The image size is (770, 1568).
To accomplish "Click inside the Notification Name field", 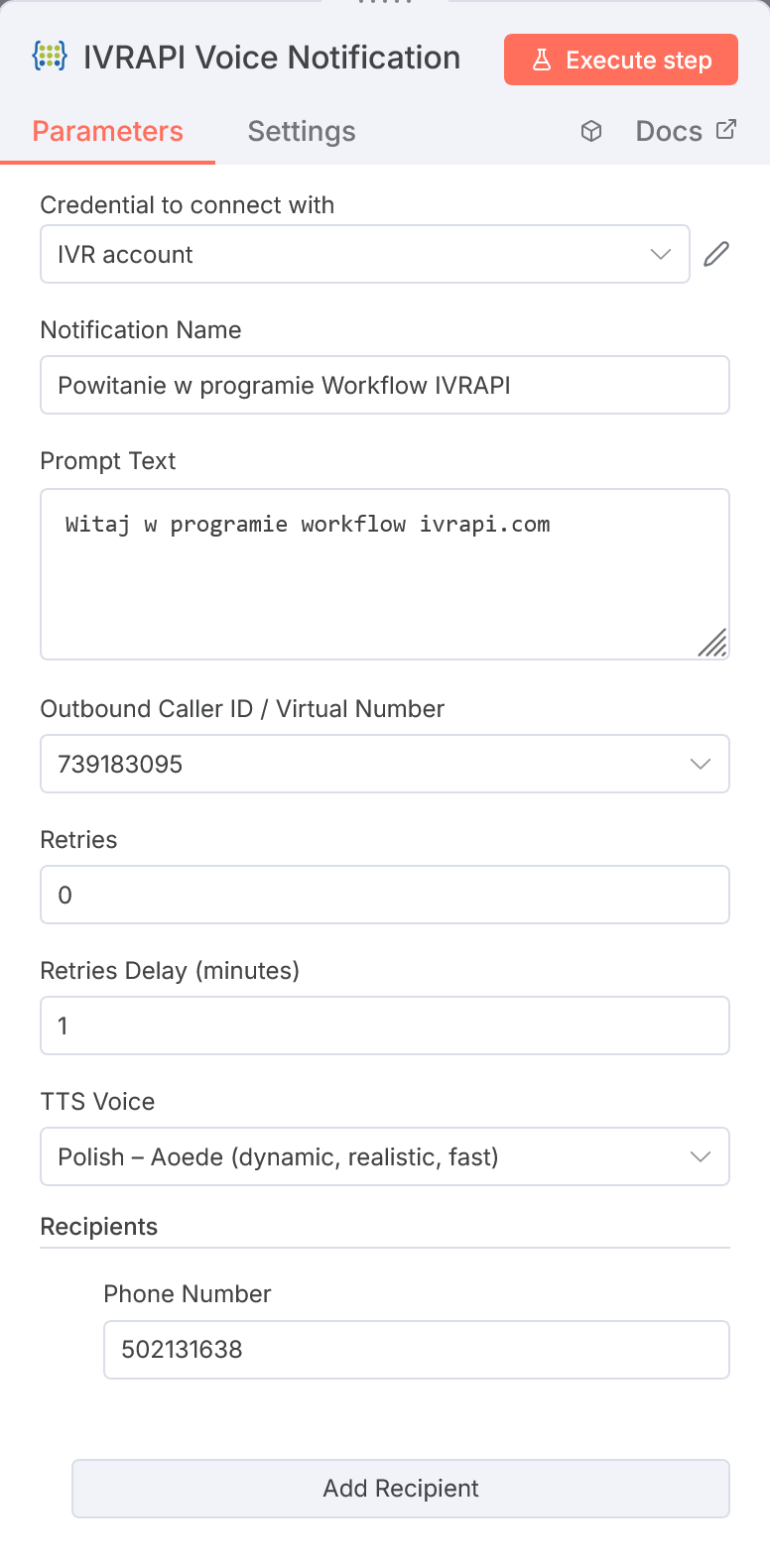I will click(385, 385).
